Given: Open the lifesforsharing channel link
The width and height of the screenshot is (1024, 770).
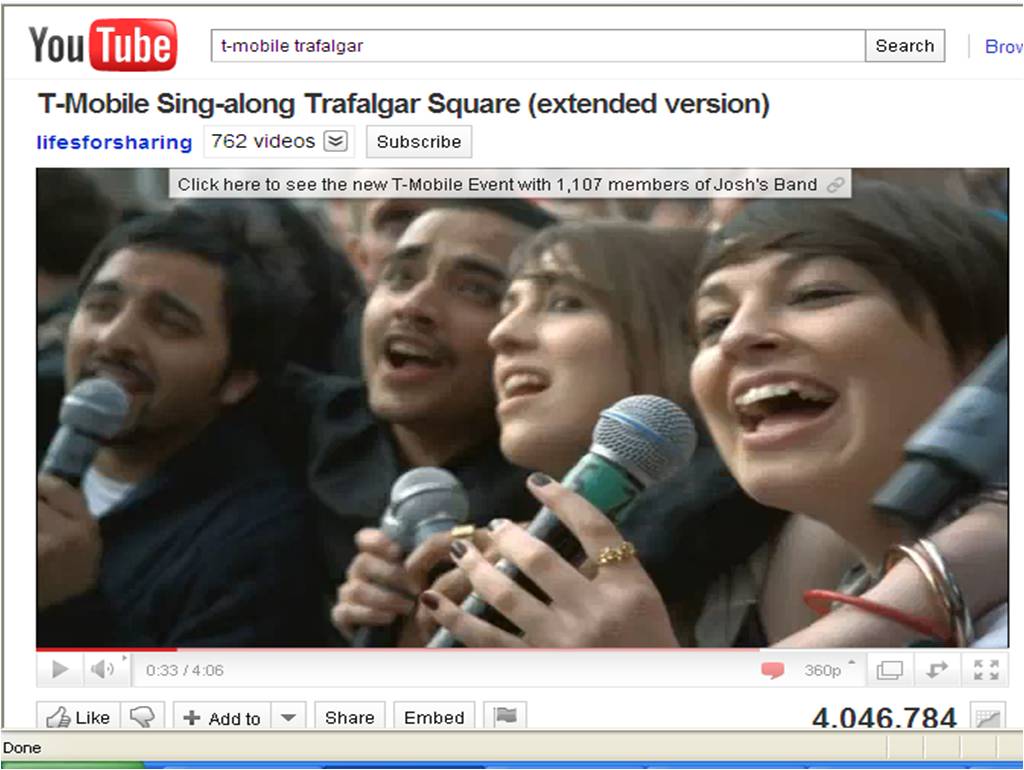Looking at the screenshot, I should pos(114,142).
